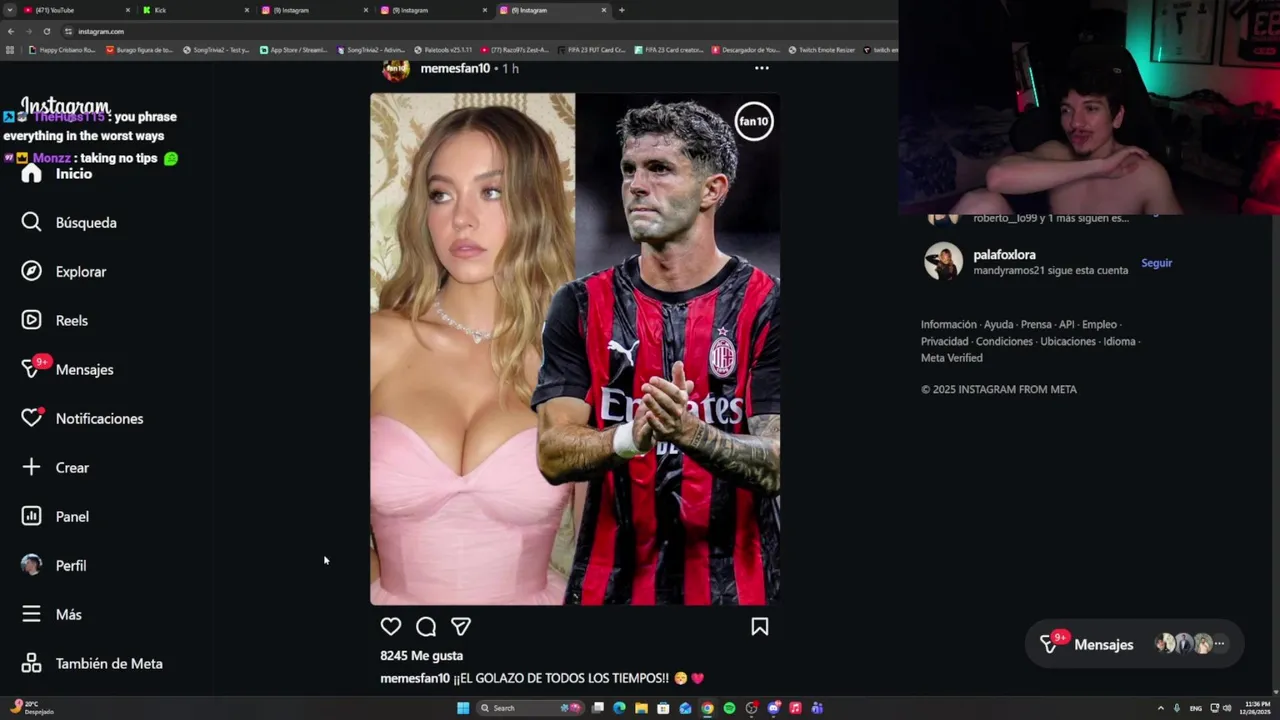Click the Crear plus item
1280x720 pixels.
pos(55,468)
